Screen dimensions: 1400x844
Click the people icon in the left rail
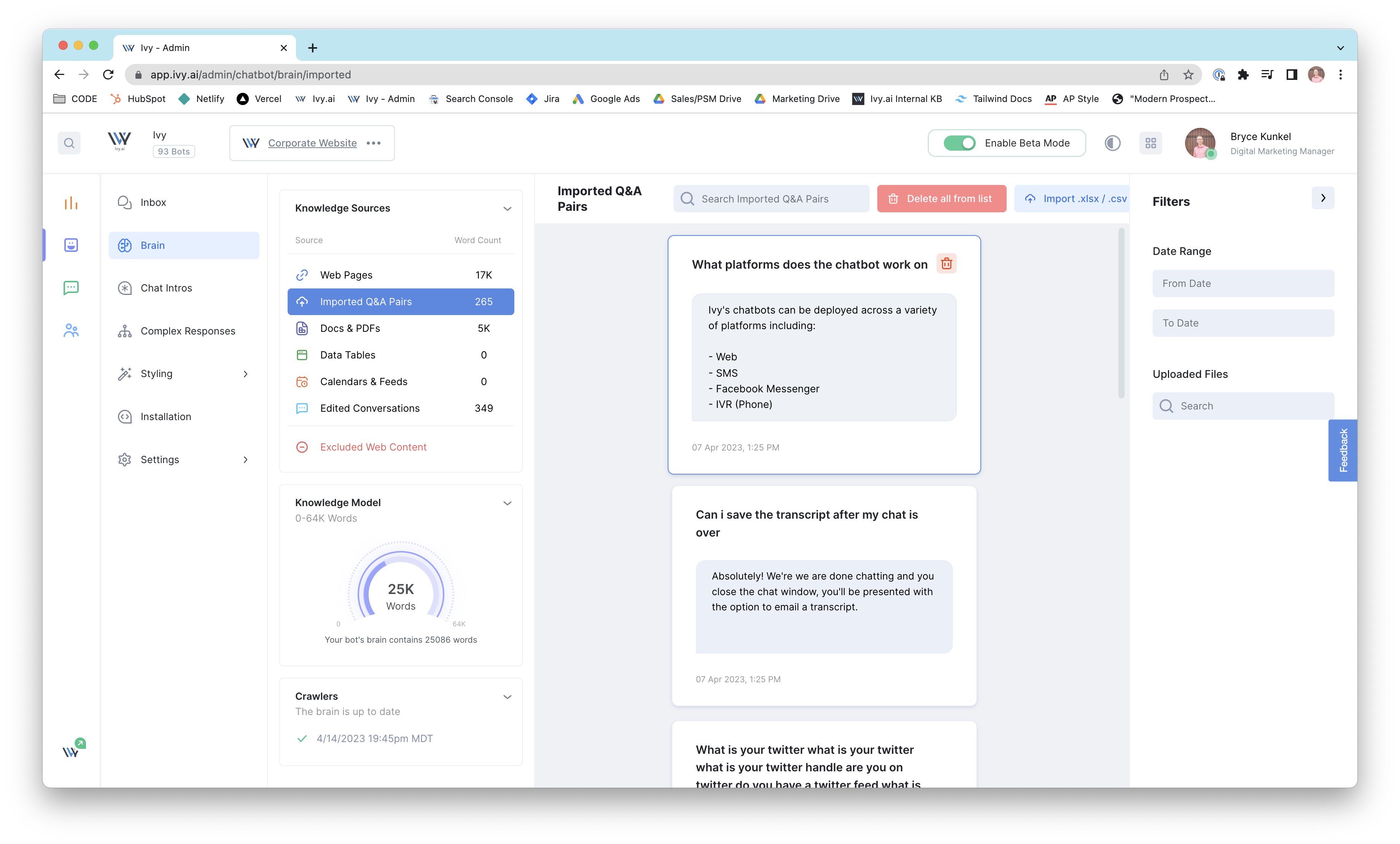(x=70, y=330)
